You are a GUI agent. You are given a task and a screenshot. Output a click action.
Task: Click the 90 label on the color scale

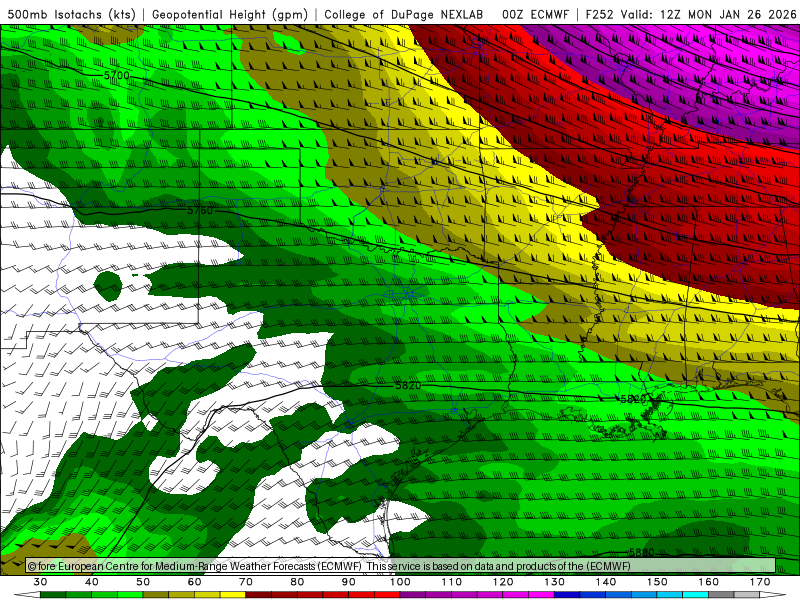coord(348,582)
